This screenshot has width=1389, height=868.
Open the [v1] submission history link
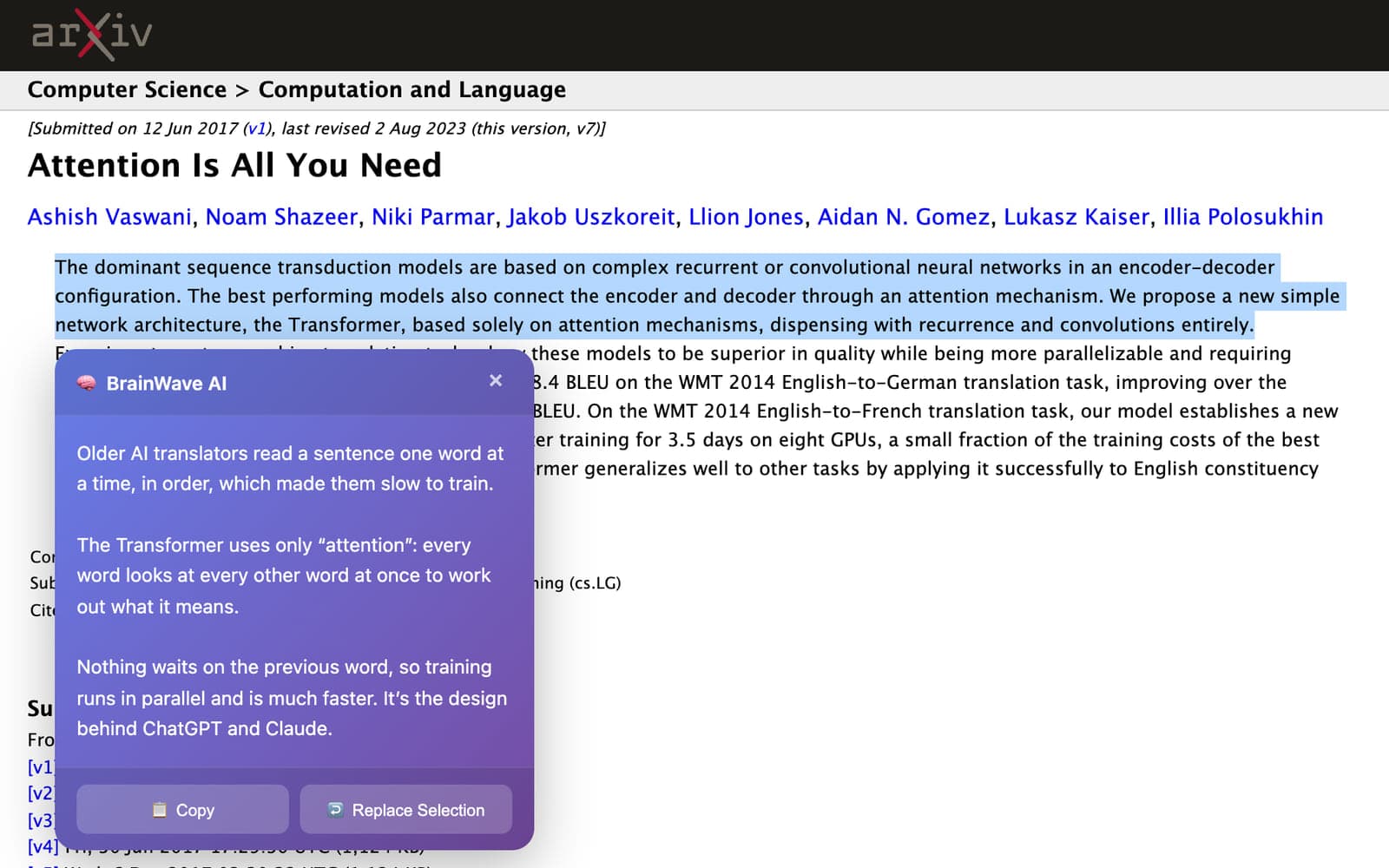(41, 767)
